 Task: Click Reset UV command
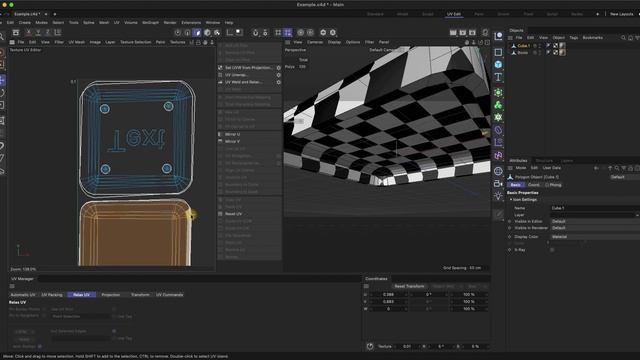tap(233, 214)
